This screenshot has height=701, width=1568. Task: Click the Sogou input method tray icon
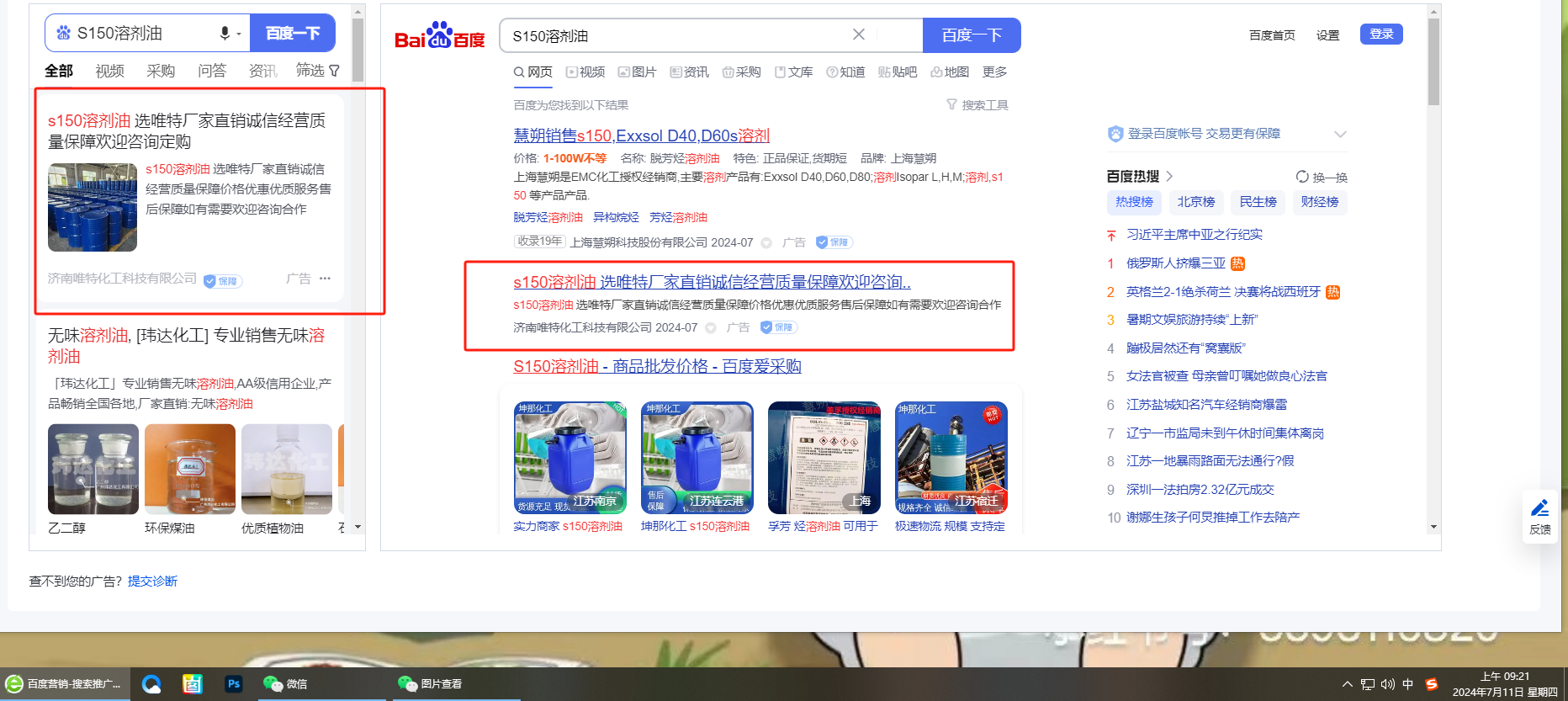point(1431,684)
